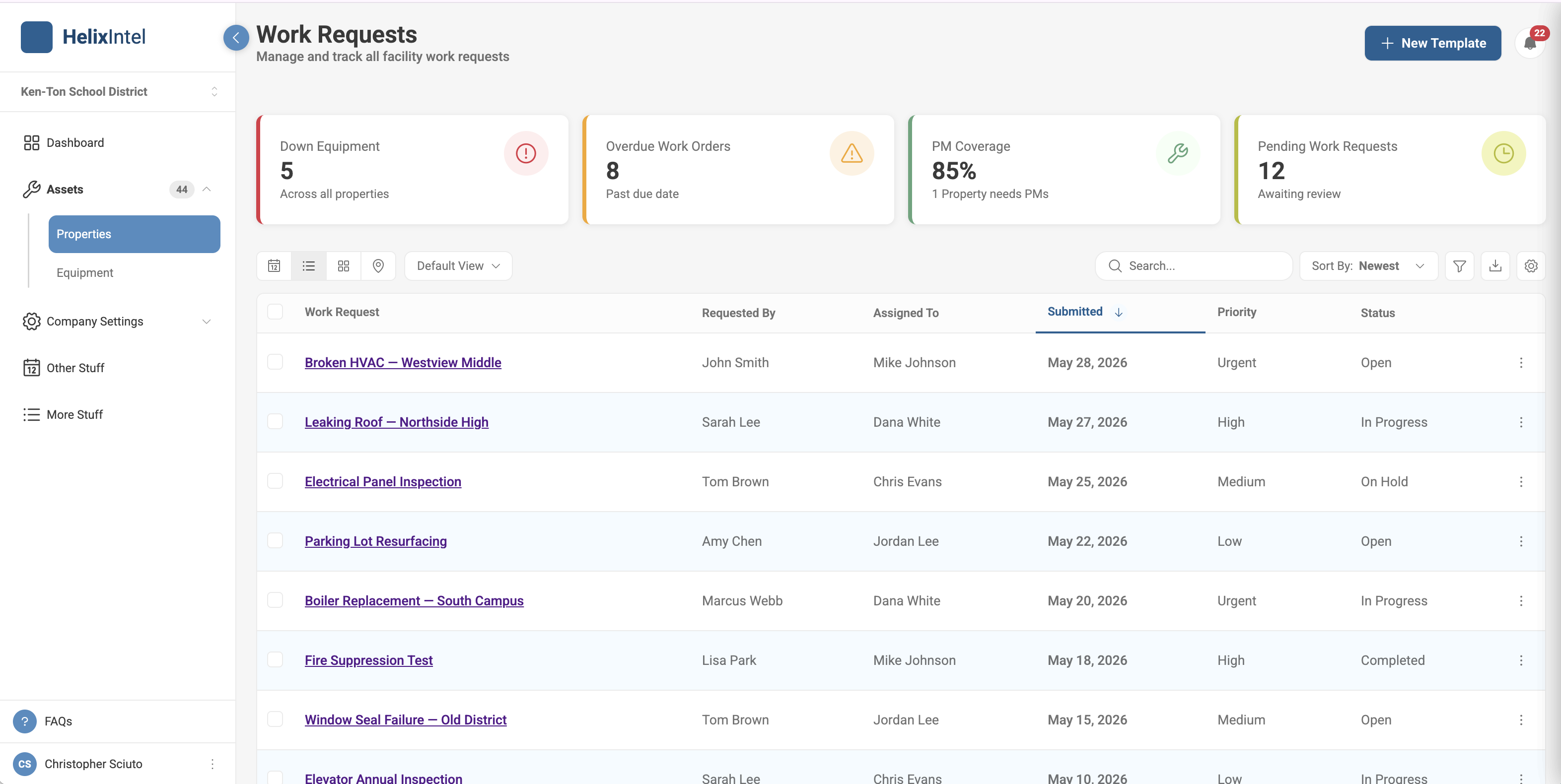Open Fire Suppression Test link
Image resolution: width=1561 pixels, height=784 pixels.
[368, 660]
